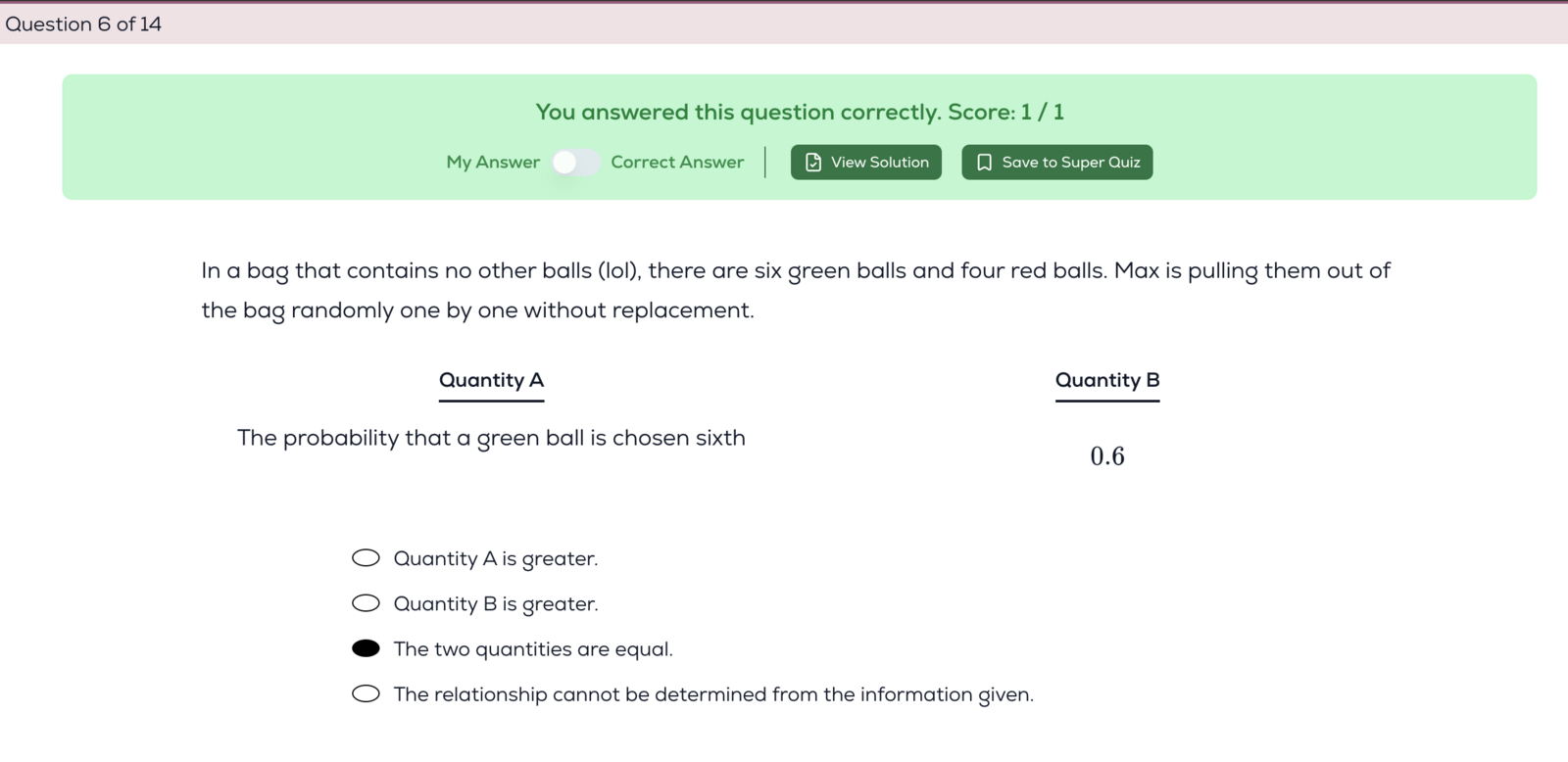Click the bookmark icon in Save to Super Quiz

985,163
